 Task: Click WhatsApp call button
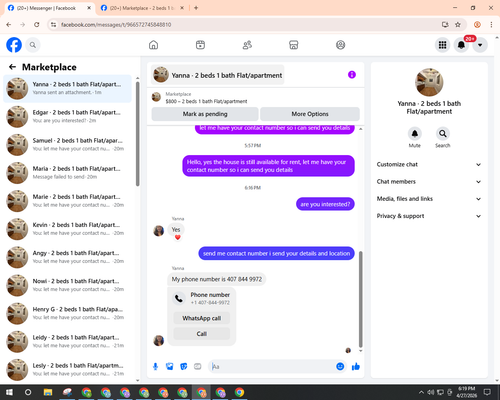pyautogui.click(x=202, y=318)
